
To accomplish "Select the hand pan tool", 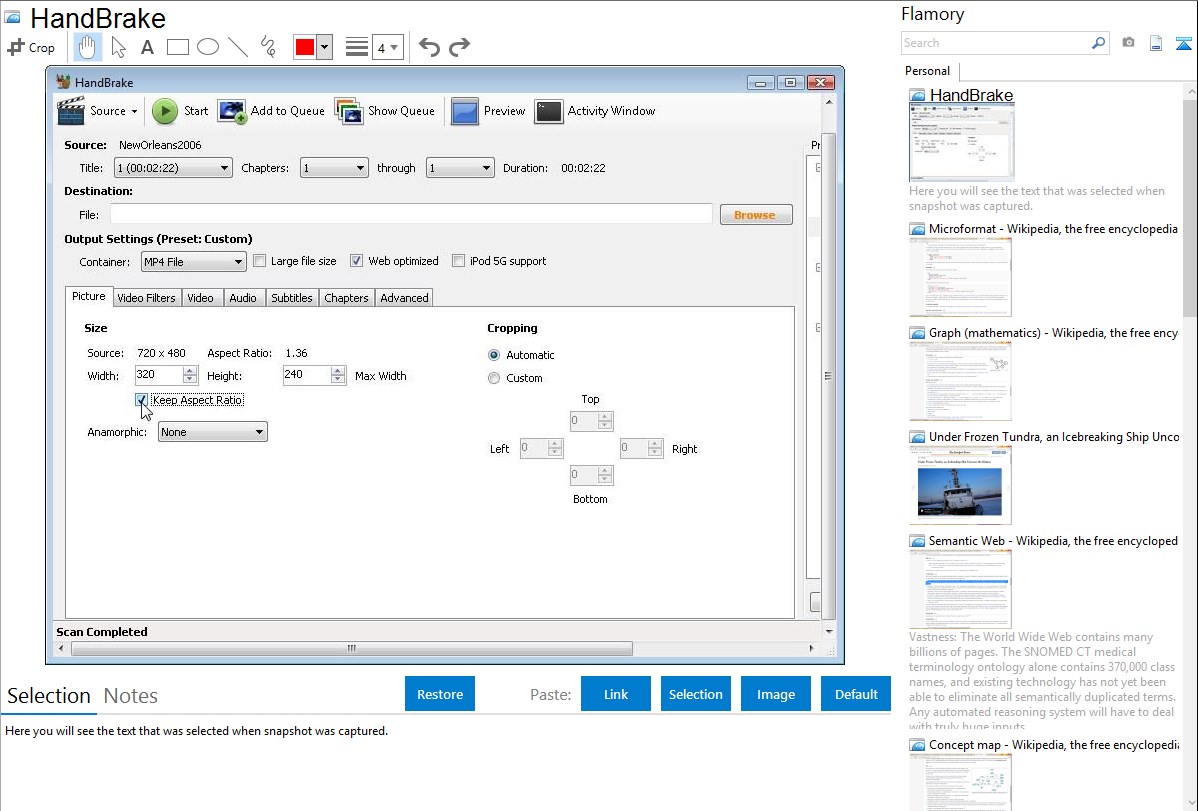I will [x=87, y=47].
